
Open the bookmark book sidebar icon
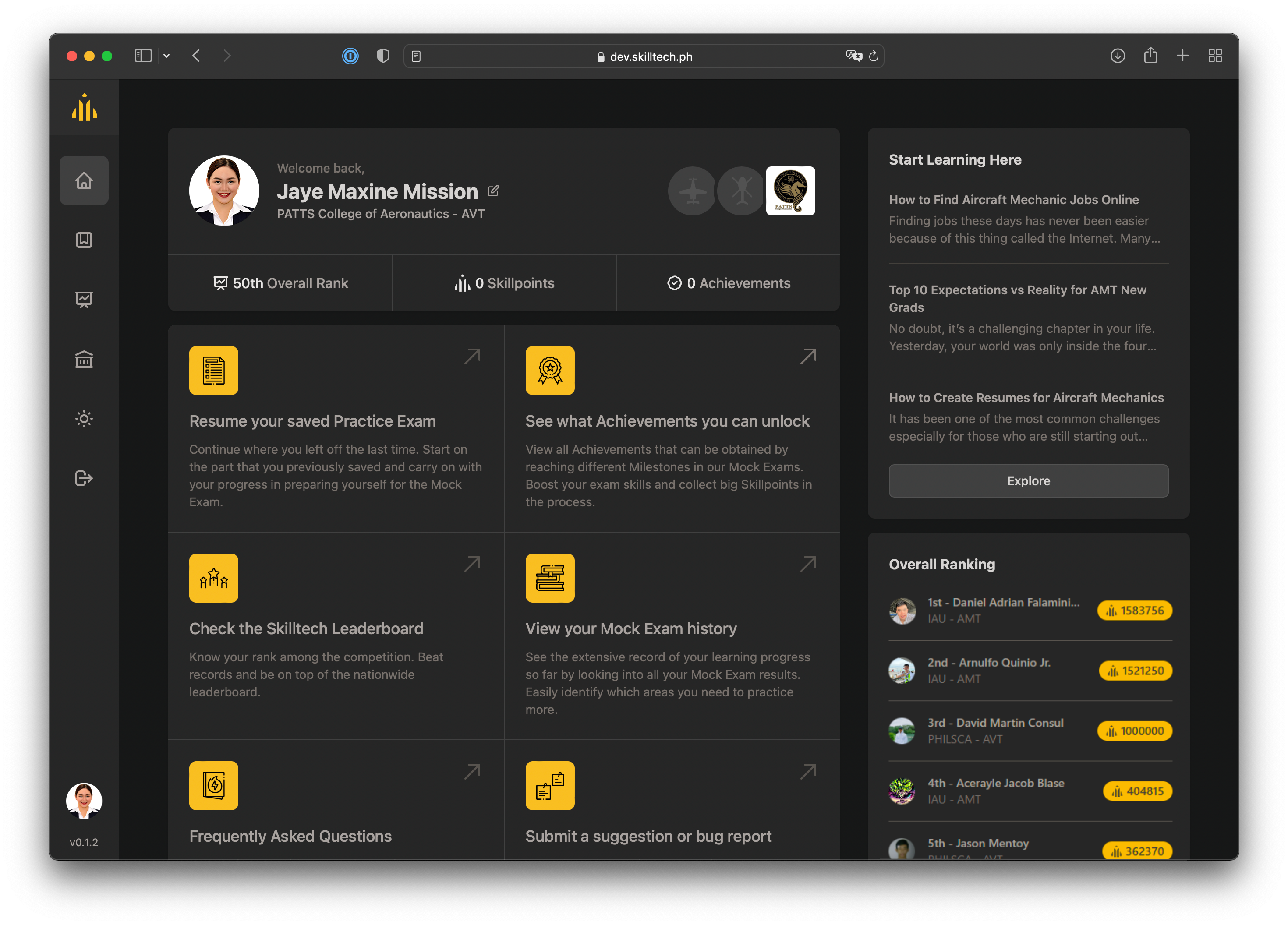pyautogui.click(x=84, y=240)
